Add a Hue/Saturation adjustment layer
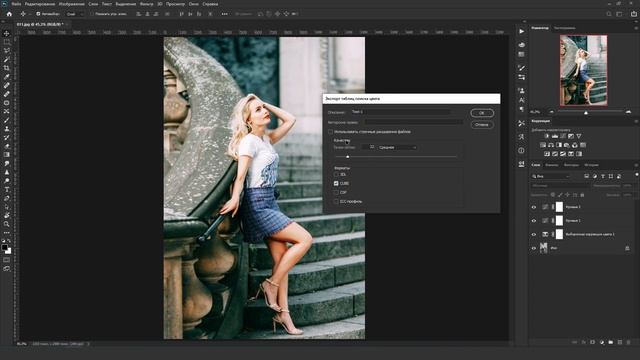Screen dimensions: 640x360 pyautogui.click(x=543, y=145)
